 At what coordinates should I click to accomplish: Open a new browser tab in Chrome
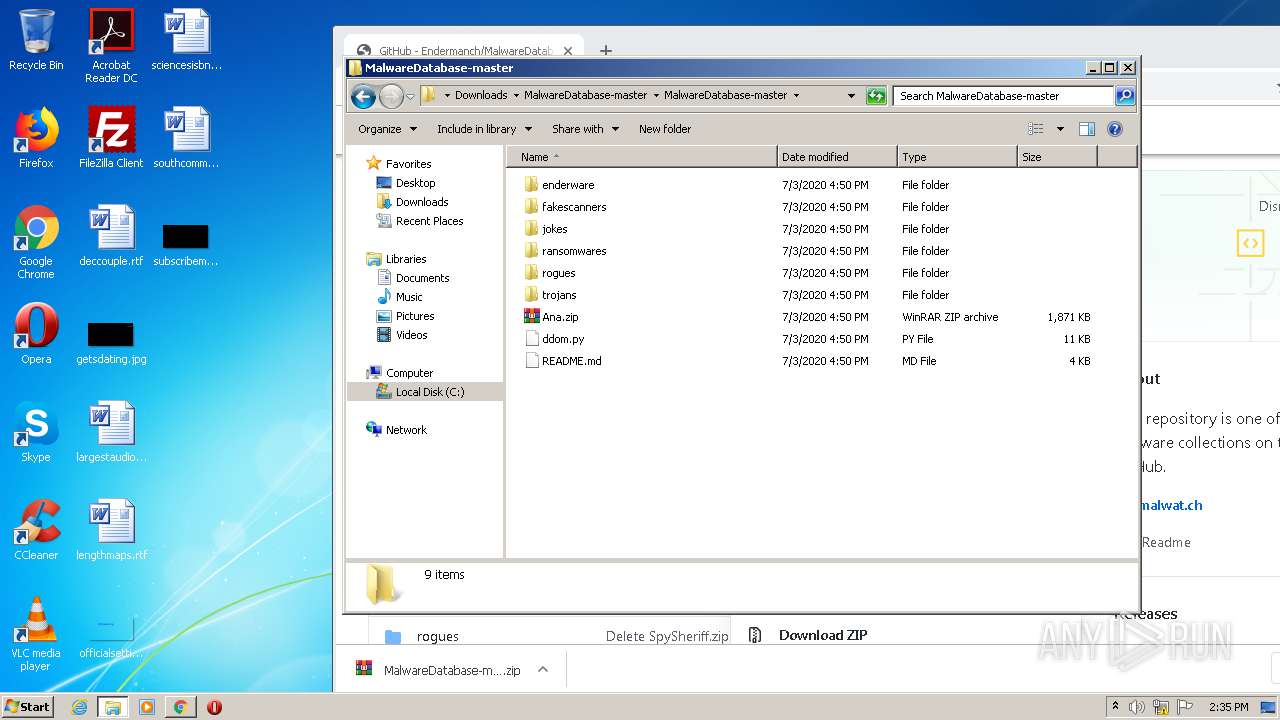pyautogui.click(x=606, y=50)
